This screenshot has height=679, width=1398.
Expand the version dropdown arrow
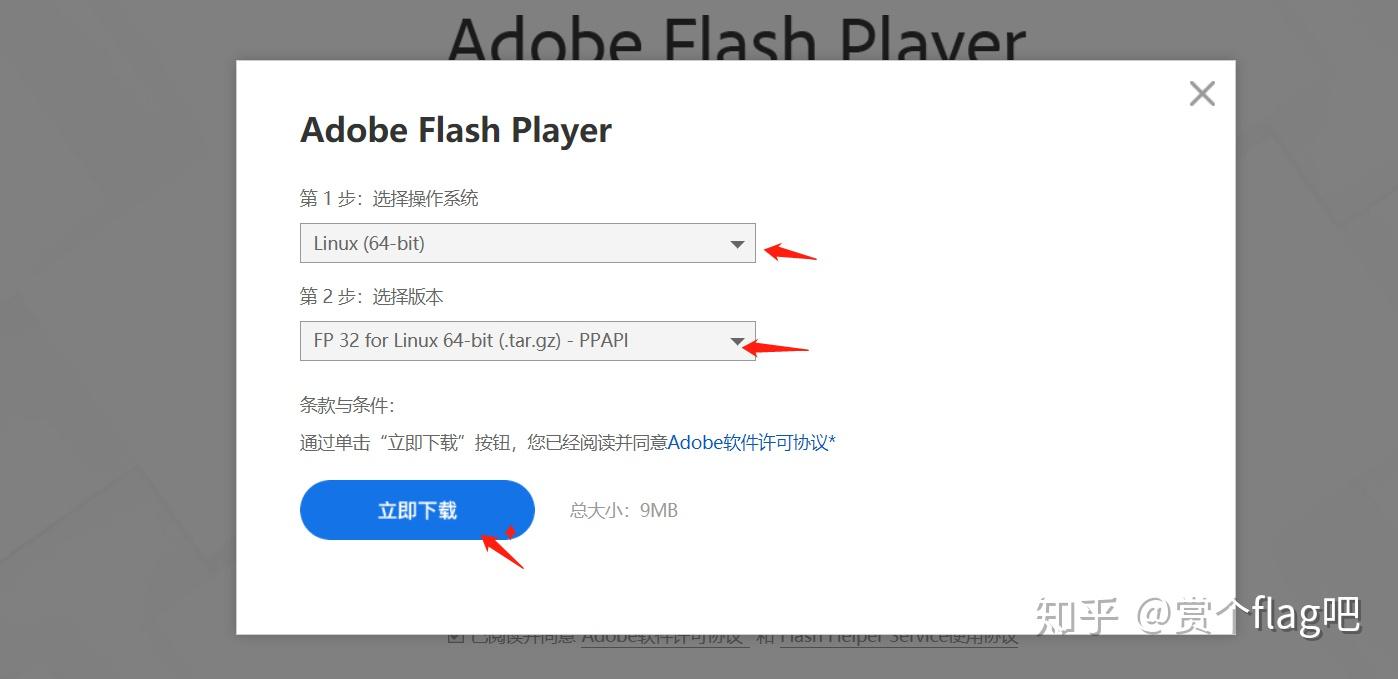pos(737,341)
